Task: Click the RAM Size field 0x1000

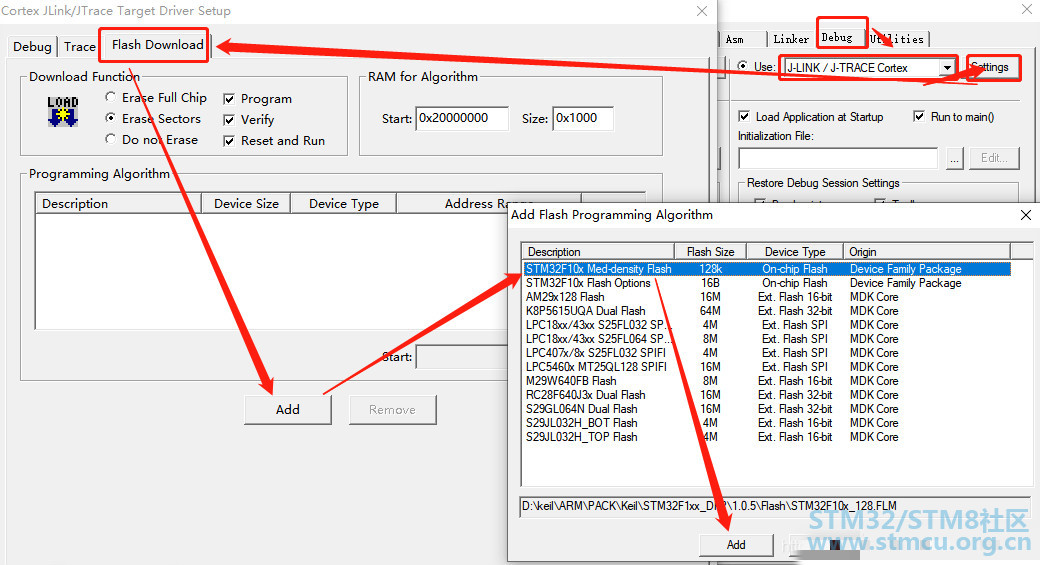Action: point(582,118)
